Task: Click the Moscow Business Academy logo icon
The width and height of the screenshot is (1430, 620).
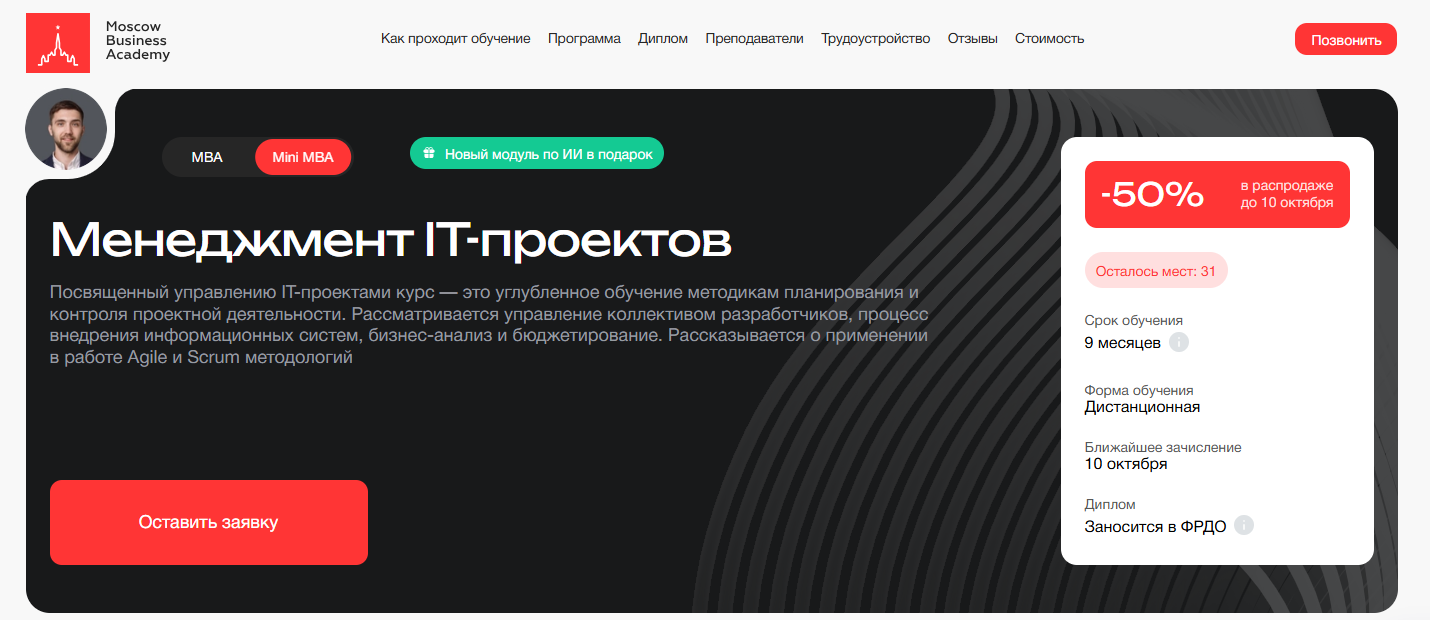Action: 58,43
